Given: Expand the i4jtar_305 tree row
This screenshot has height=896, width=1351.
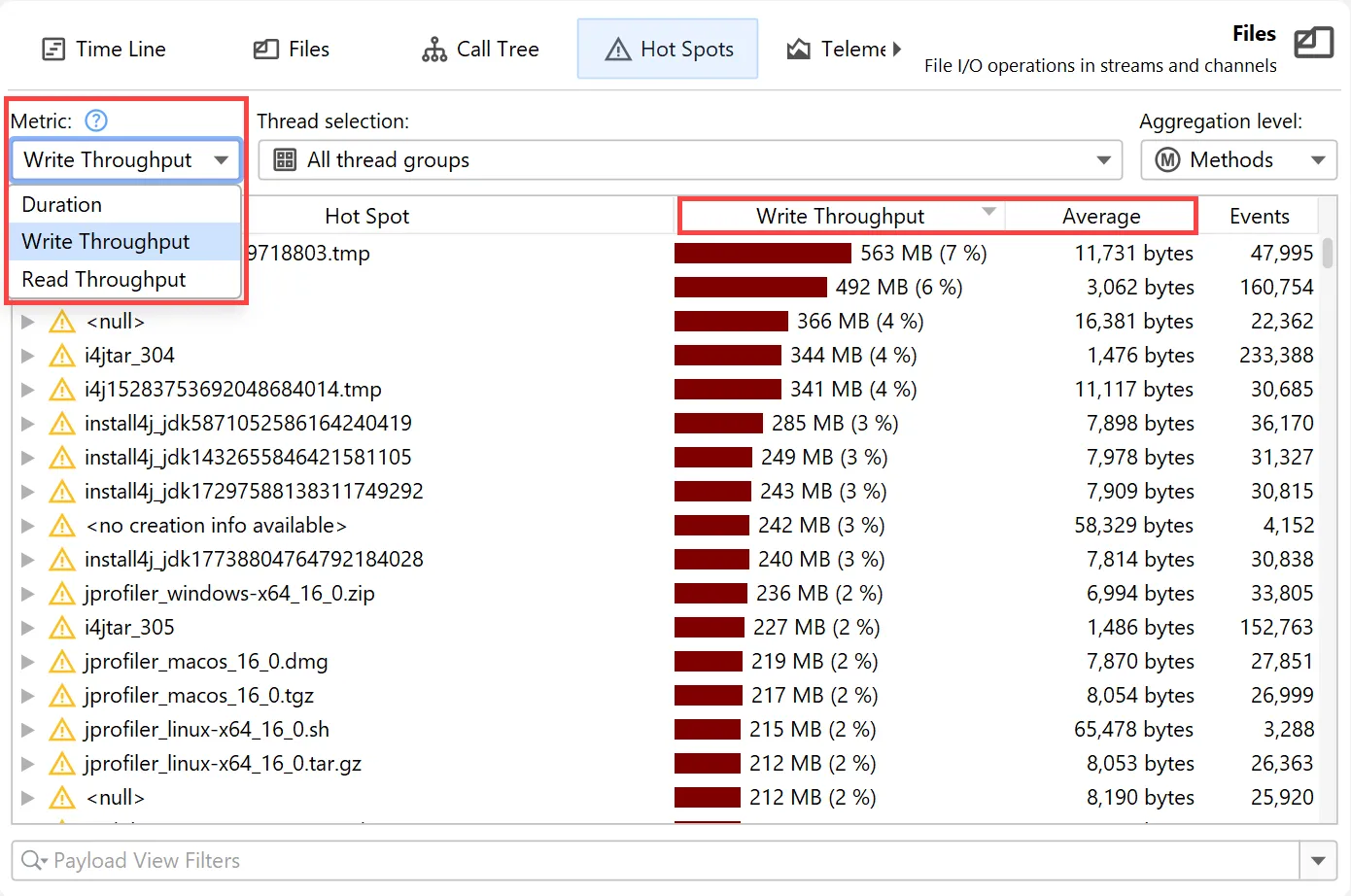Looking at the screenshot, I should click(x=28, y=628).
